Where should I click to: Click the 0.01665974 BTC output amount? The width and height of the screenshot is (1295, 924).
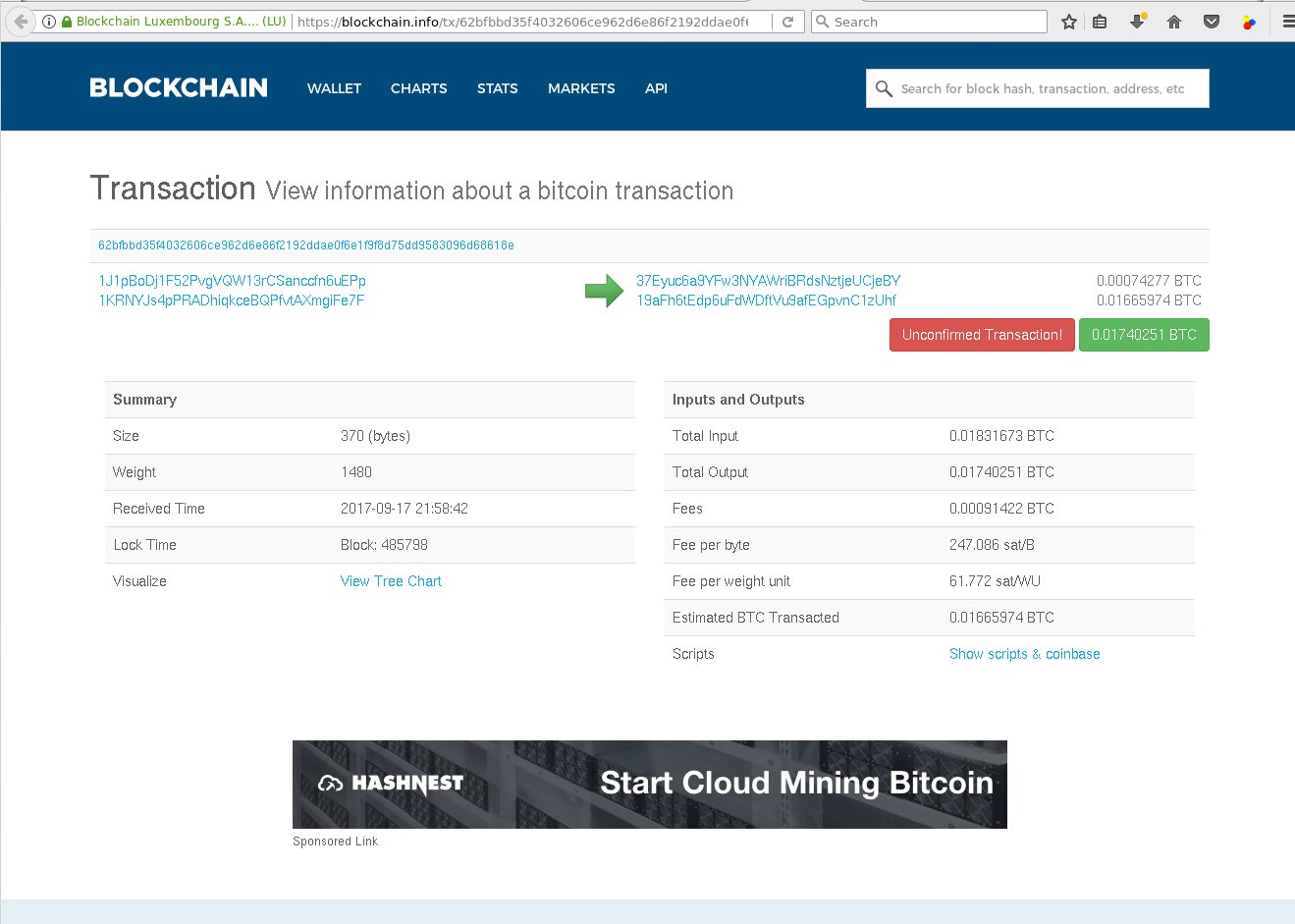(1149, 300)
